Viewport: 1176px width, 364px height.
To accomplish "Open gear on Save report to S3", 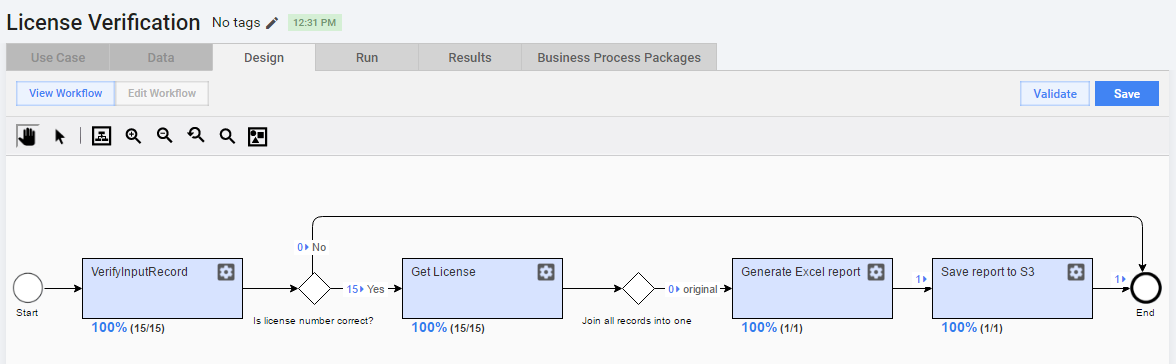I will (x=1076, y=272).
